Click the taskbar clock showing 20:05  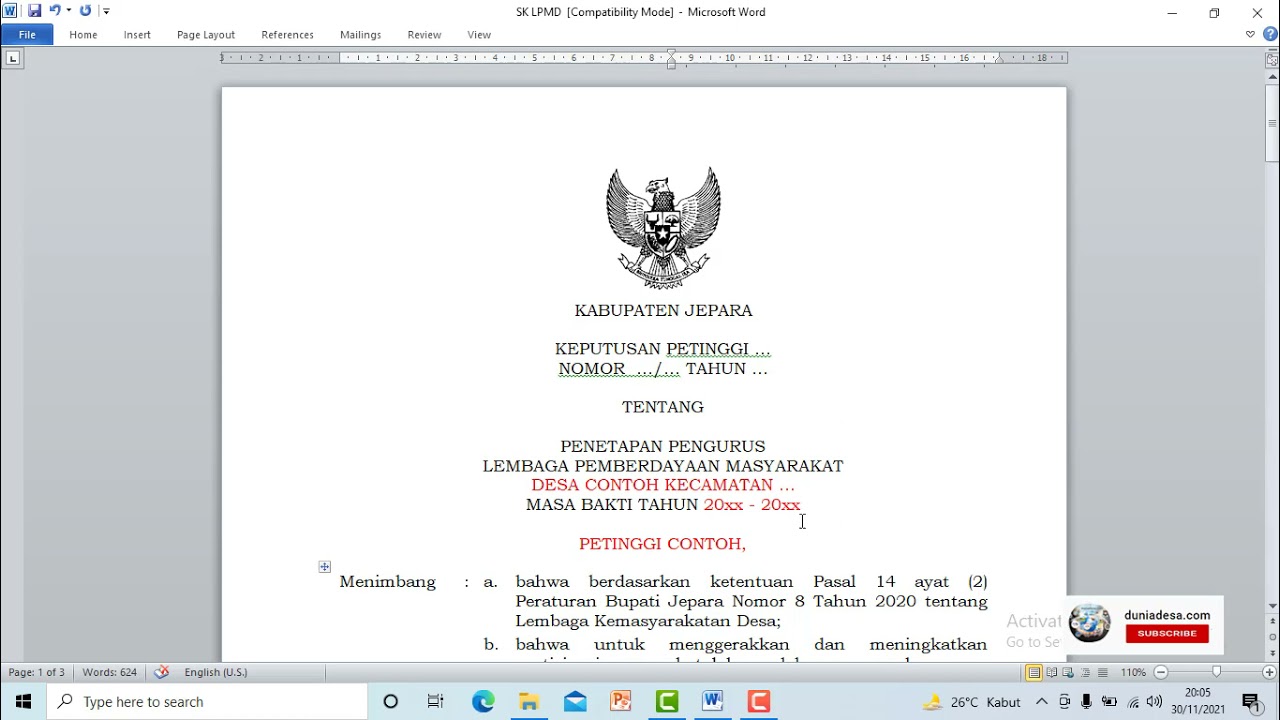pos(1198,702)
